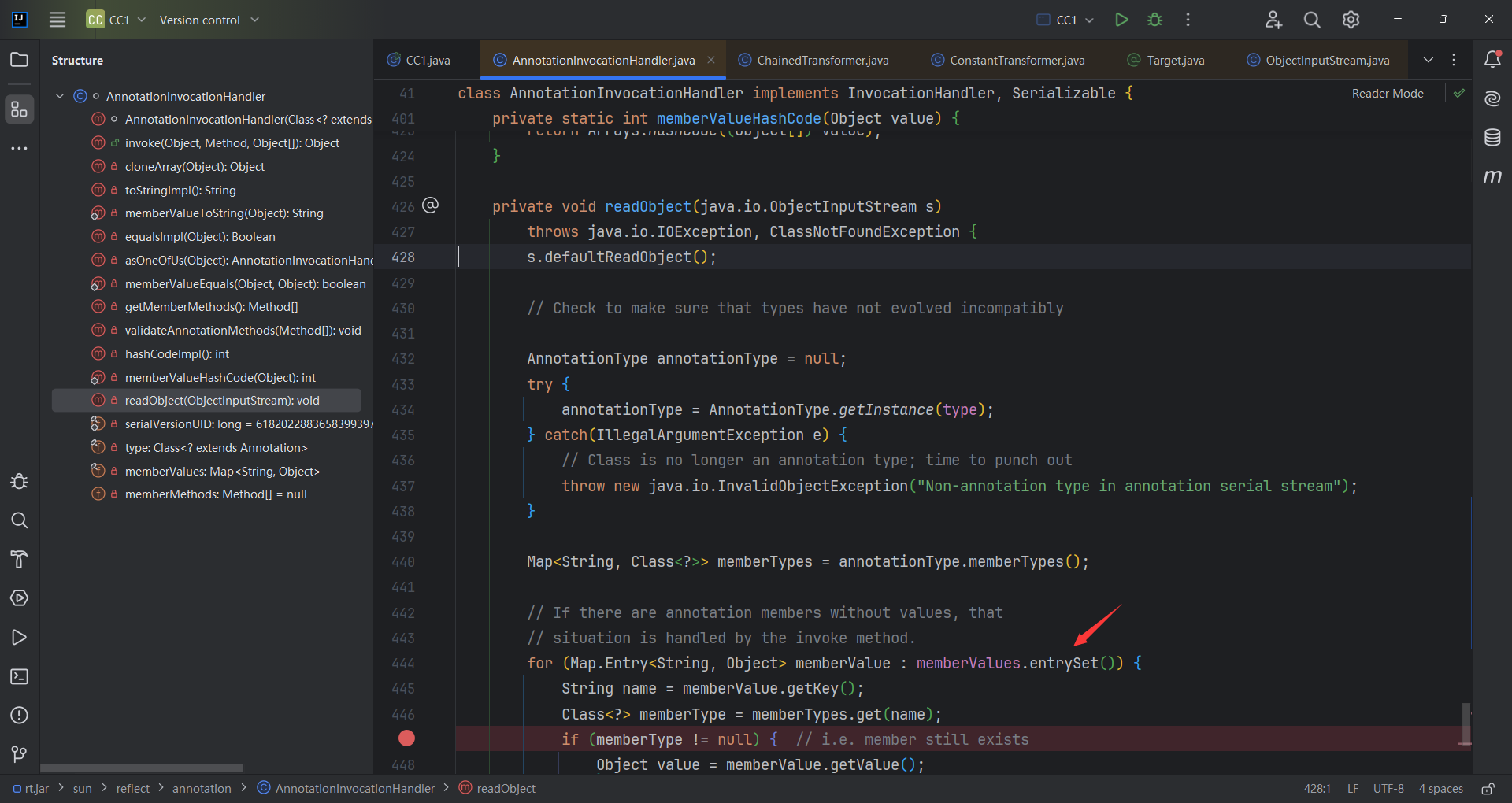Toggle read-only lock in status bar
This screenshot has height=803, width=1512.
pyautogui.click(x=1488, y=788)
